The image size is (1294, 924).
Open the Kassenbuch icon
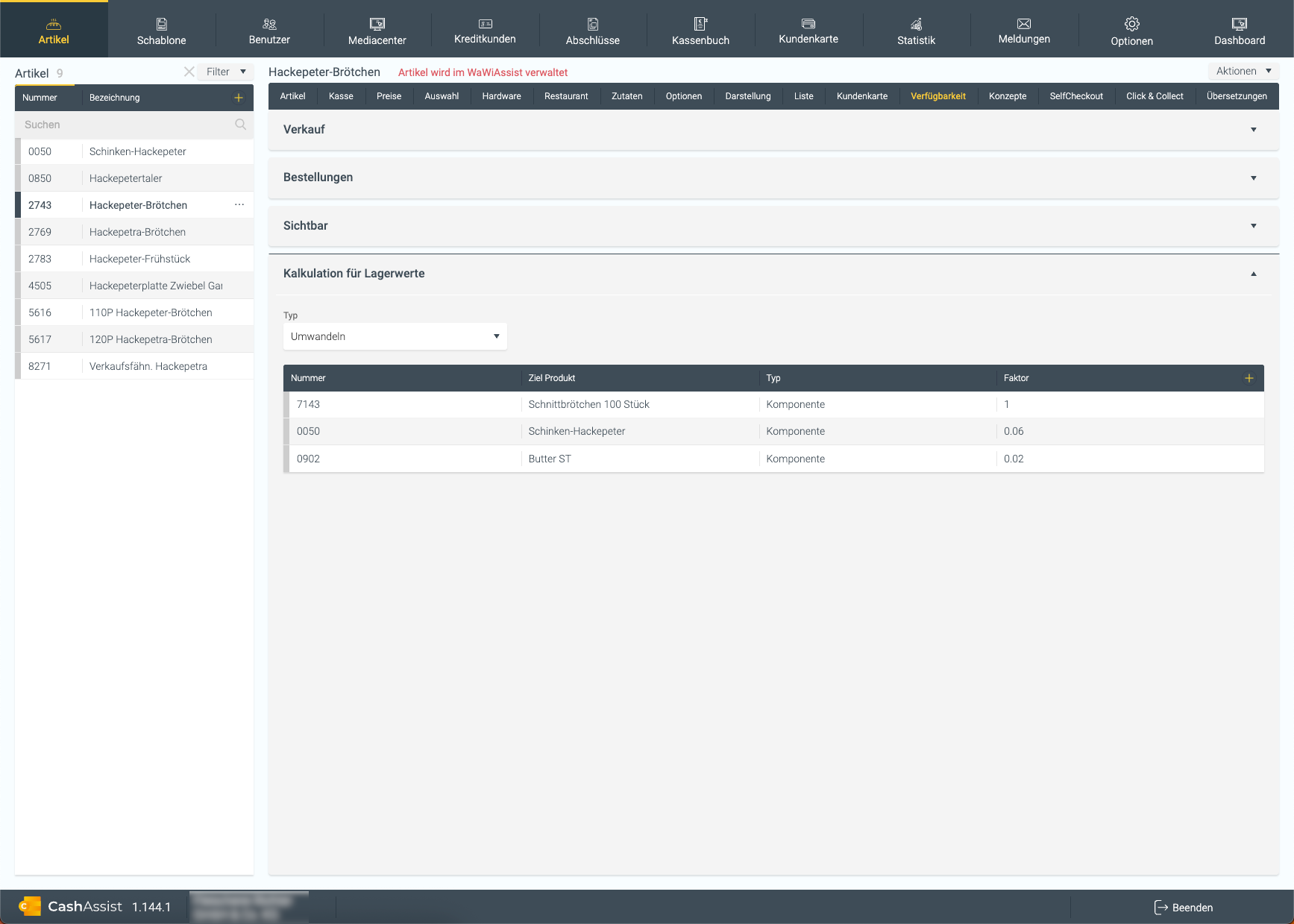tap(700, 24)
